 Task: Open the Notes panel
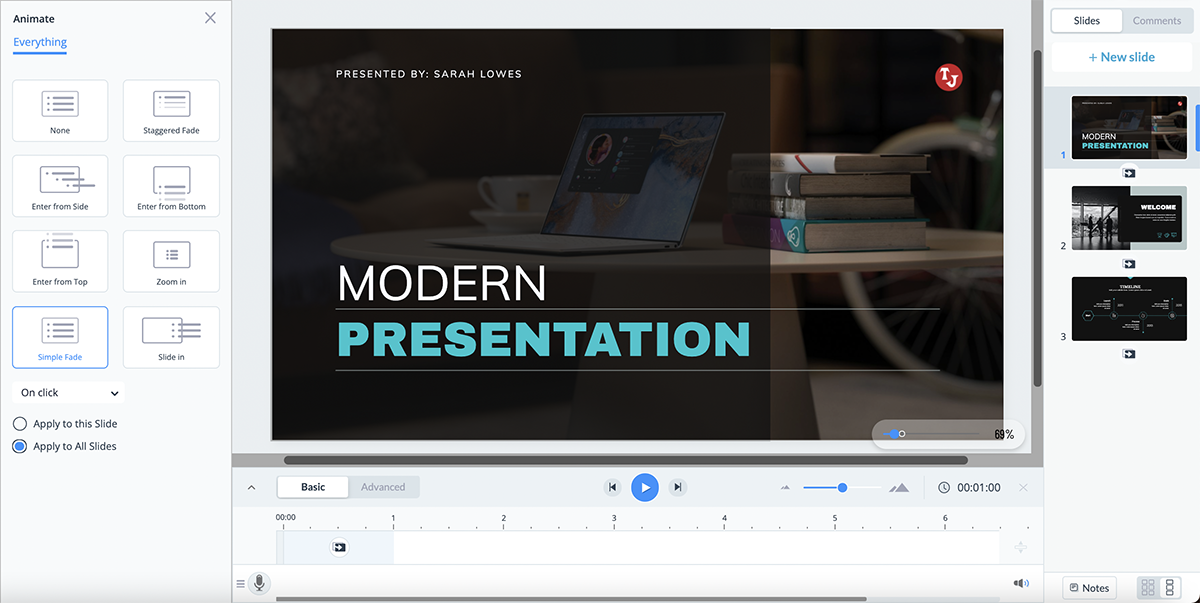click(1089, 588)
